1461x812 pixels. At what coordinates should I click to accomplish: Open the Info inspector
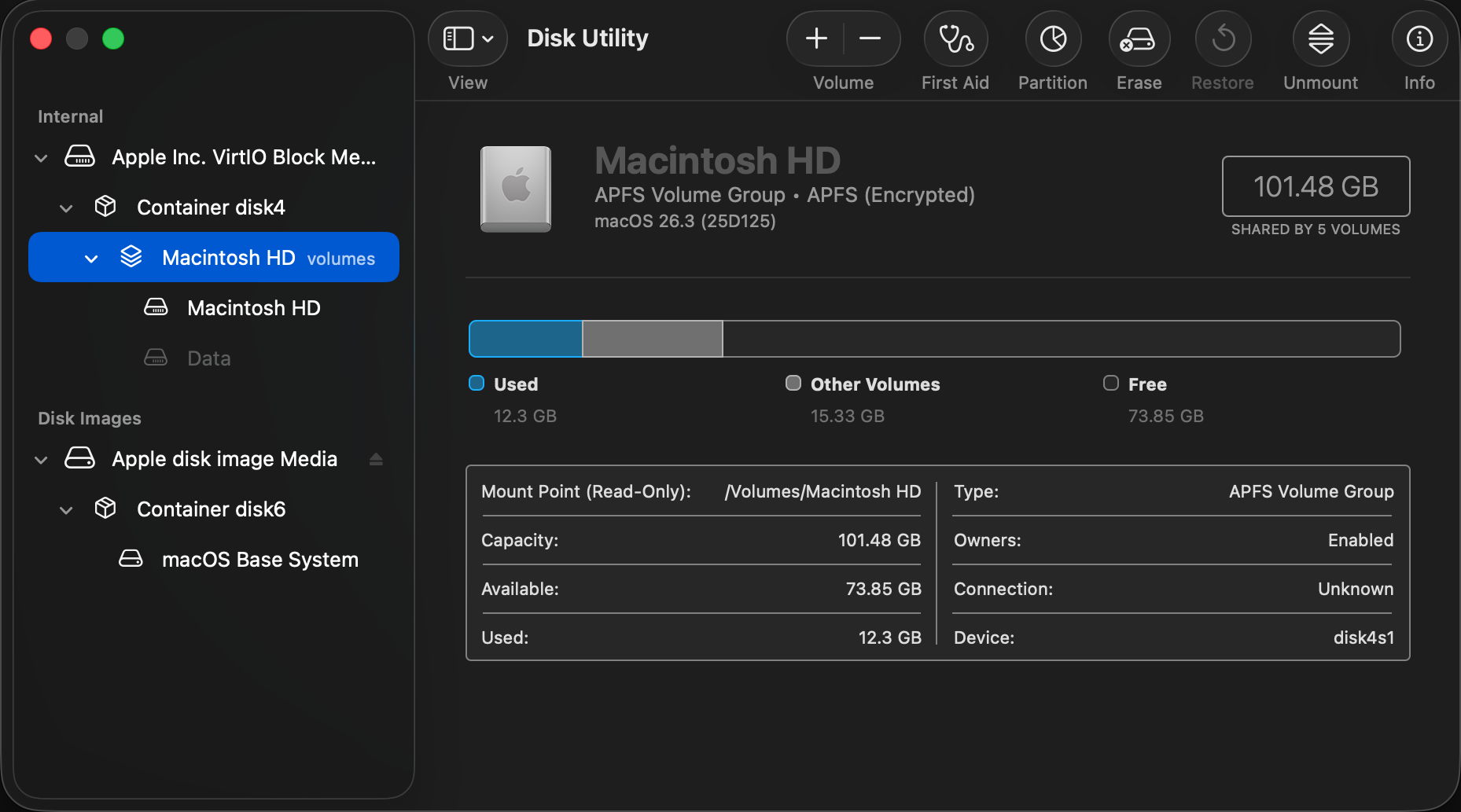coord(1419,39)
